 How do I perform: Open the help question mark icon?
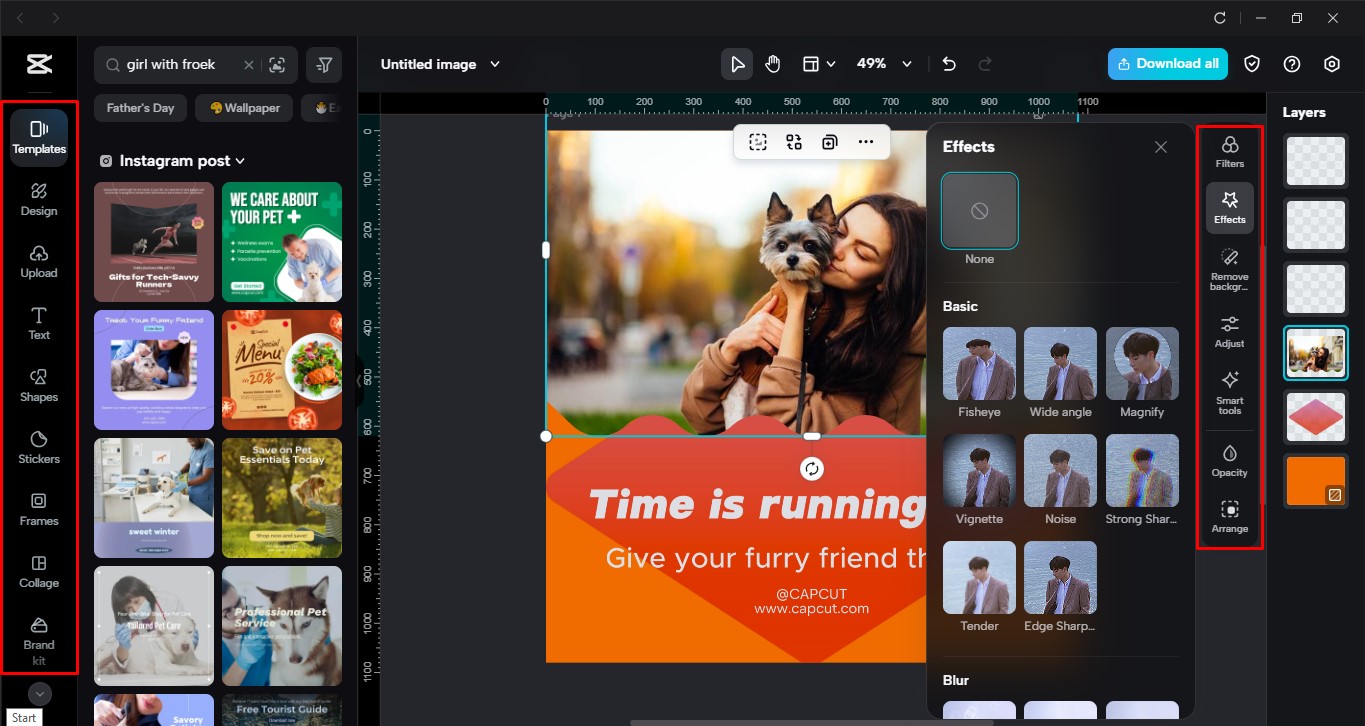pyautogui.click(x=1292, y=64)
